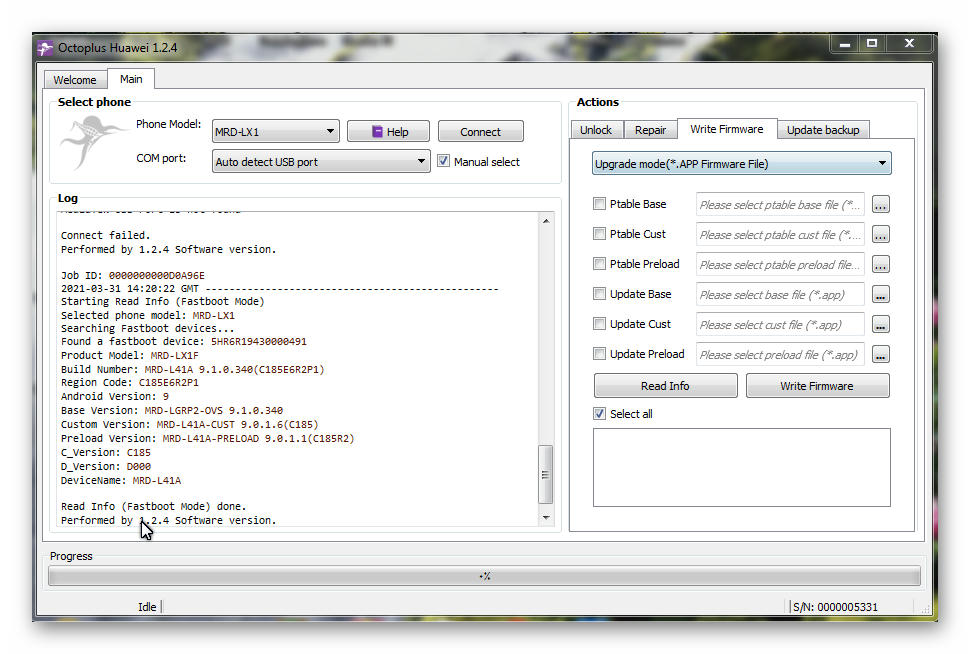The width and height of the screenshot is (970, 654).
Task: Click the Ptable Cust file path field
Action: [779, 235]
